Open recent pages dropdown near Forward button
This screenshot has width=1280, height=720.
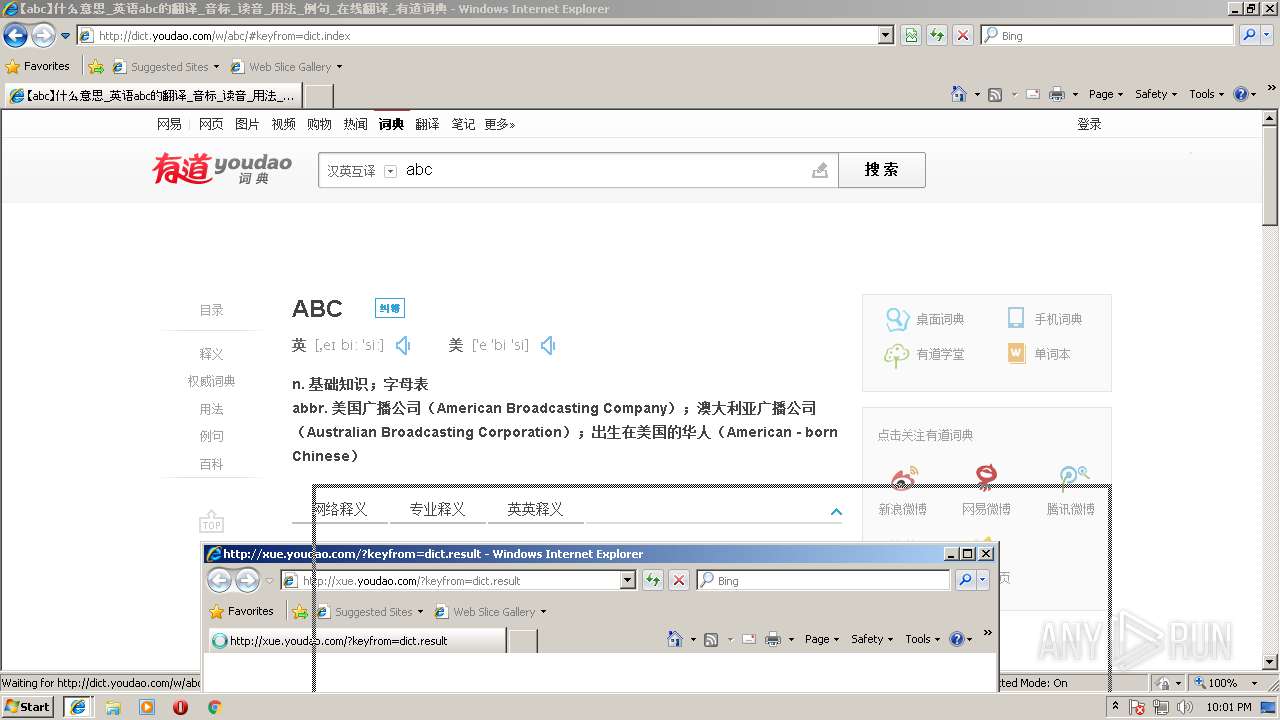pyautogui.click(x=65, y=35)
